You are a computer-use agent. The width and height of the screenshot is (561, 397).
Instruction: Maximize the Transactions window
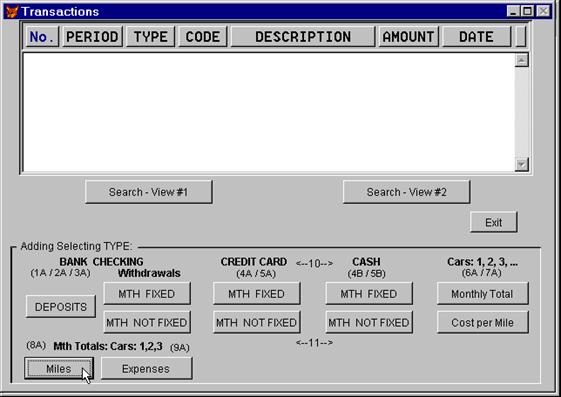coord(527,11)
